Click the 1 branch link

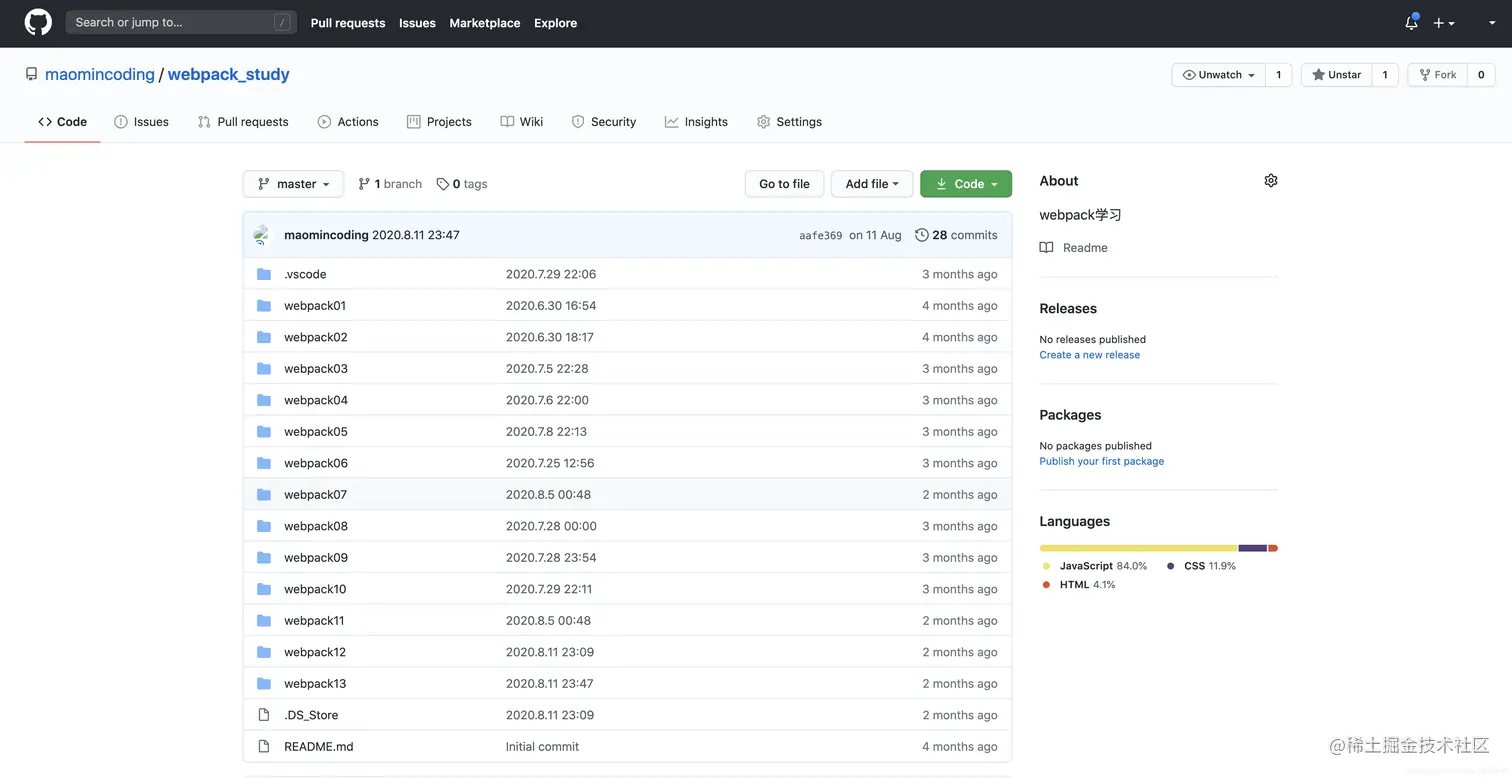[x=390, y=184]
